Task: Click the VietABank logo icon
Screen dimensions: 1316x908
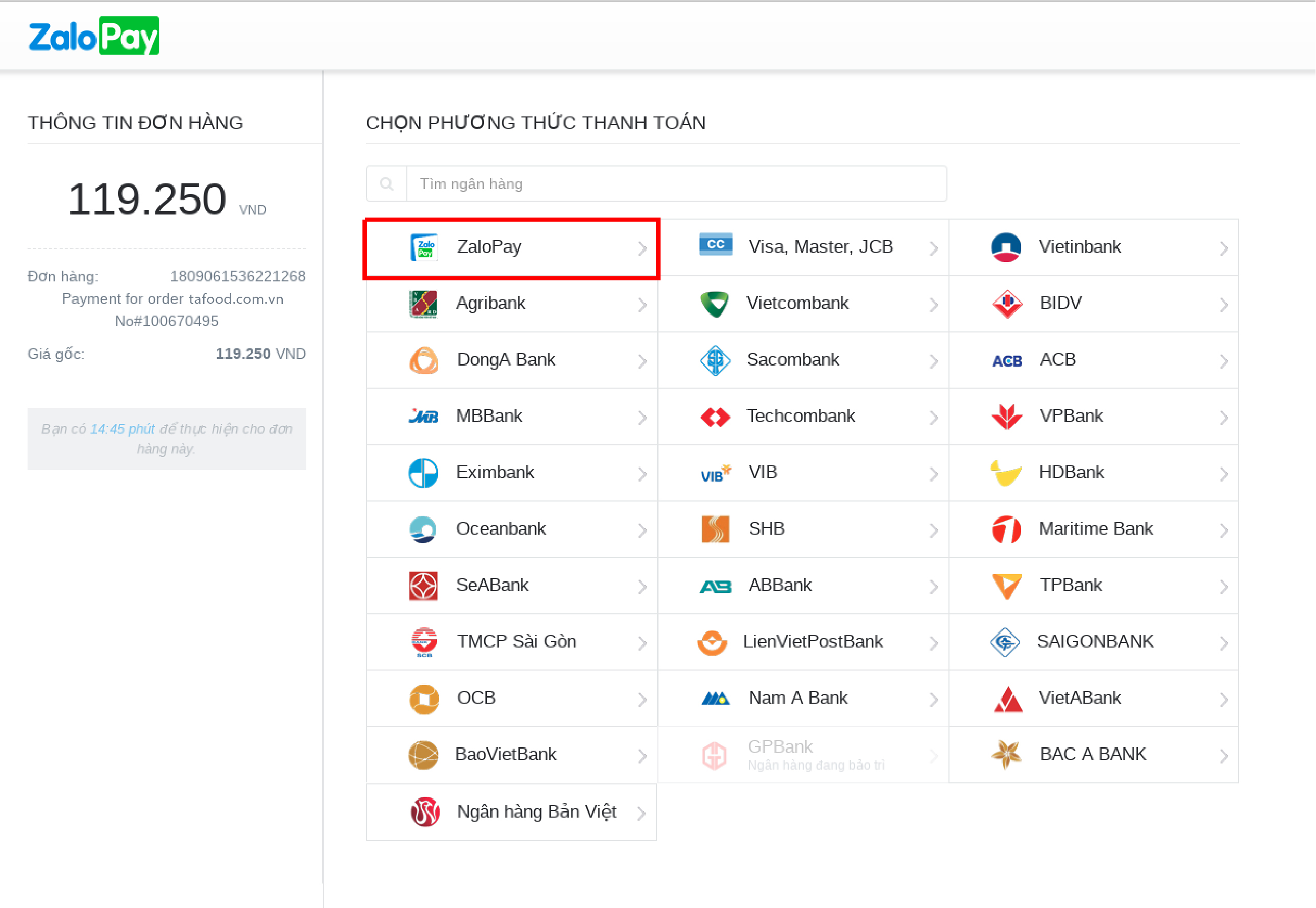Action: [x=1008, y=700]
